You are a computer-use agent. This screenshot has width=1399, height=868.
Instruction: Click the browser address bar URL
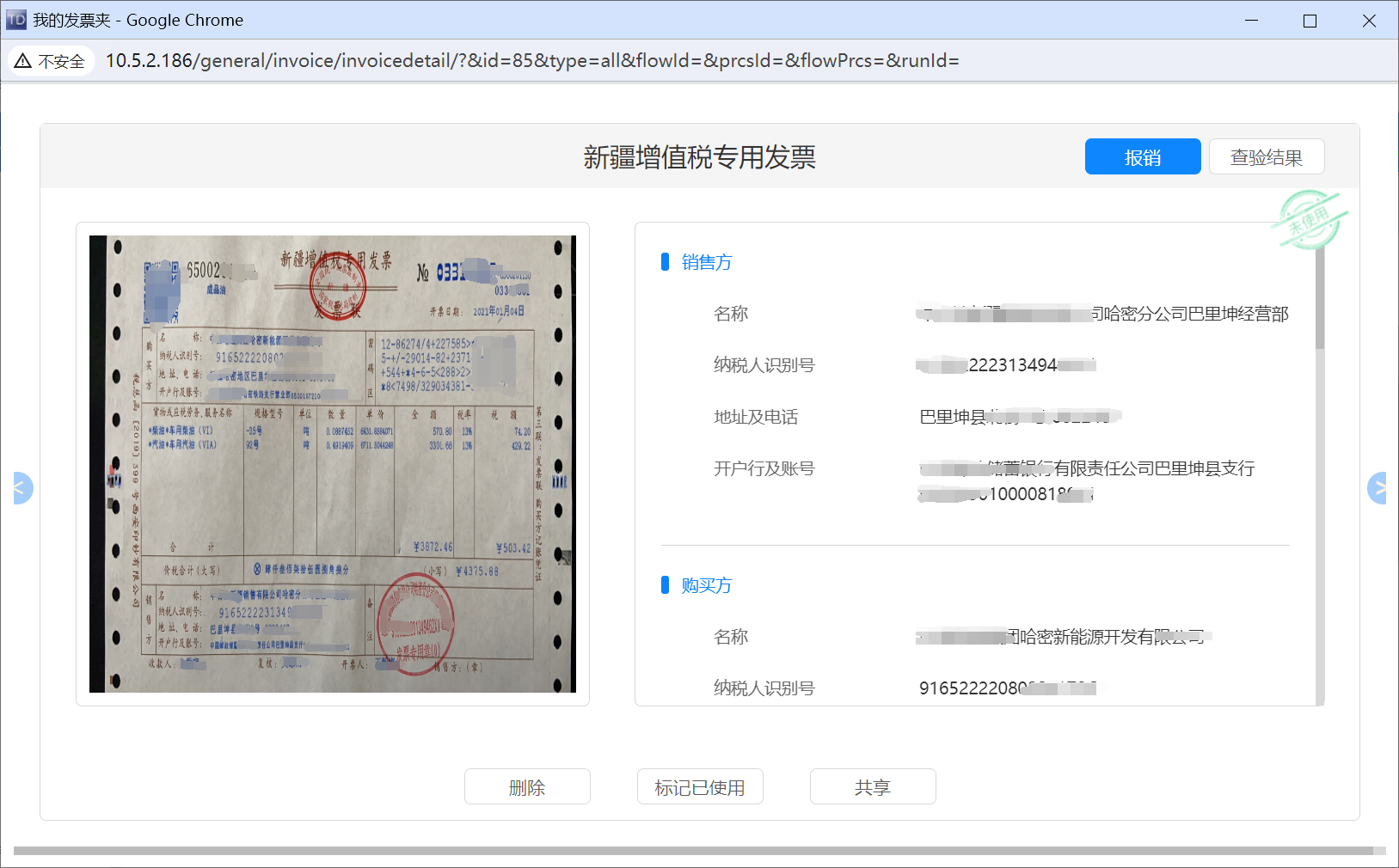pyautogui.click(x=531, y=61)
